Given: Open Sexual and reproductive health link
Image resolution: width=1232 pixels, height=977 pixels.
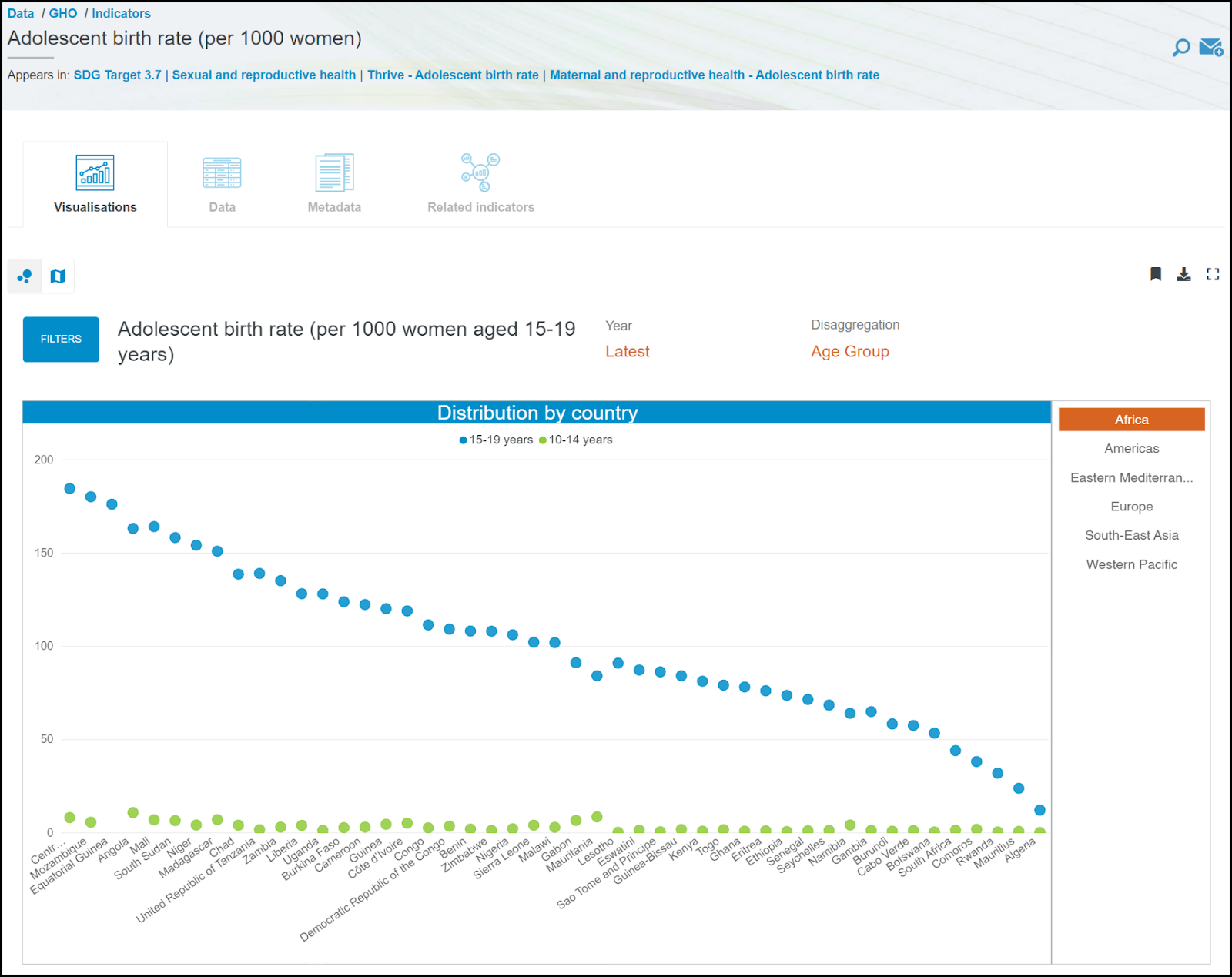Looking at the screenshot, I should coord(263,75).
